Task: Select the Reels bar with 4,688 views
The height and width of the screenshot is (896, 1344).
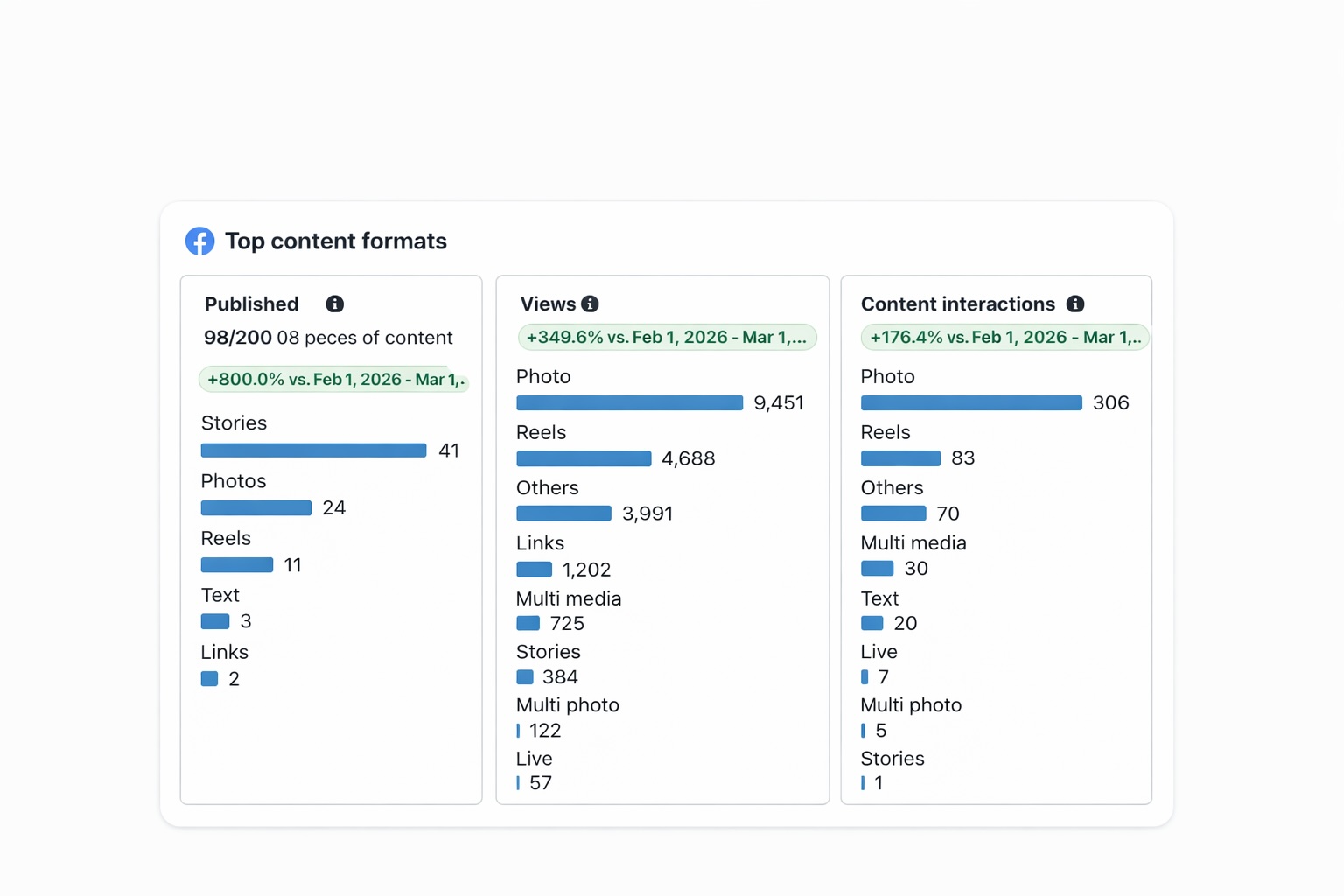Action: pos(584,458)
